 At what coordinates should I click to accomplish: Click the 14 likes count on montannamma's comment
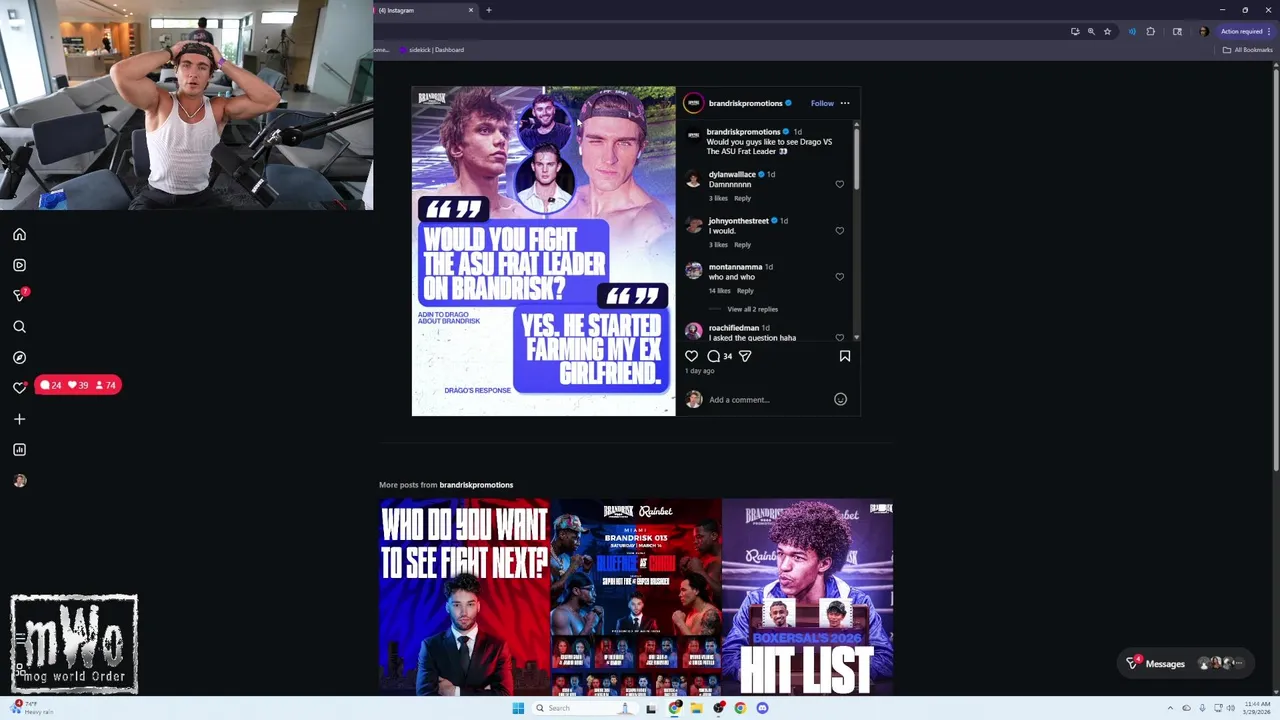tap(719, 290)
